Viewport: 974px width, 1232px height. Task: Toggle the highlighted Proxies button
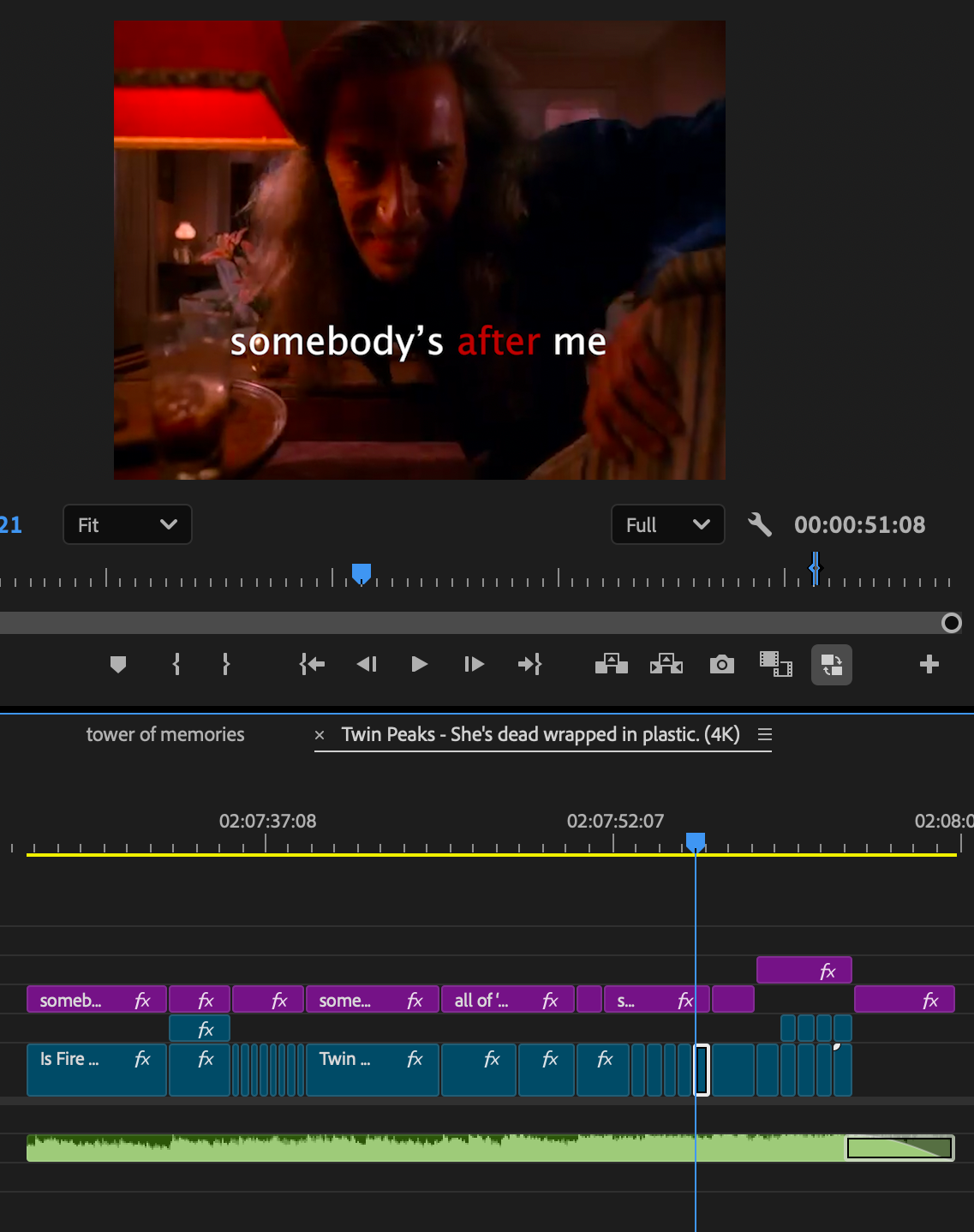point(832,665)
